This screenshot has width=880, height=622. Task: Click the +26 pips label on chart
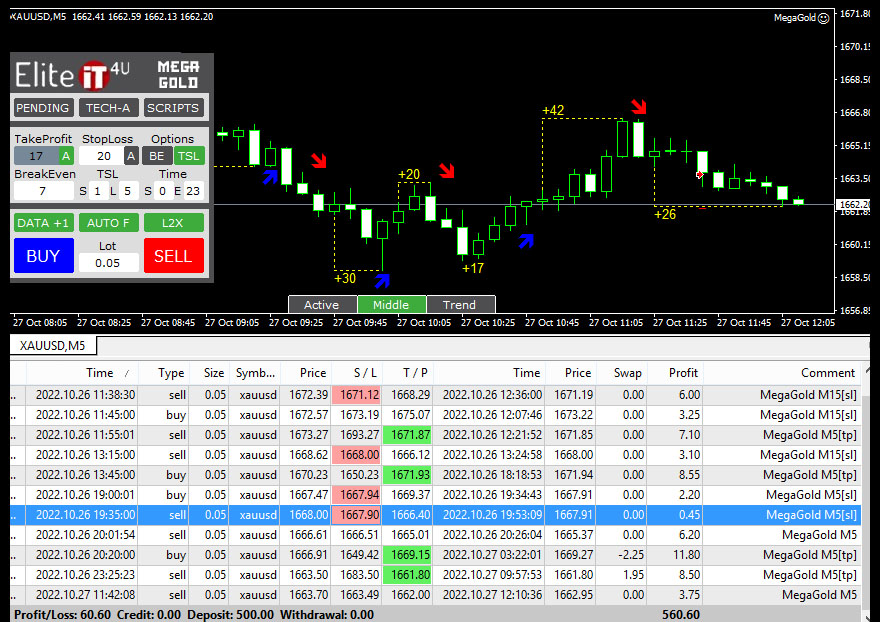click(665, 214)
